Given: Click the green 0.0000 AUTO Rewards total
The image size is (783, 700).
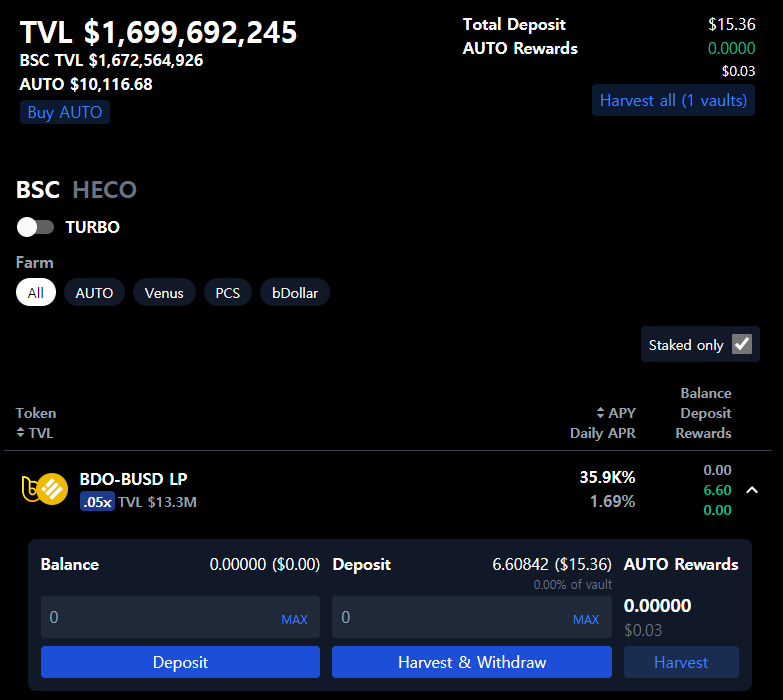Looking at the screenshot, I should coord(732,48).
